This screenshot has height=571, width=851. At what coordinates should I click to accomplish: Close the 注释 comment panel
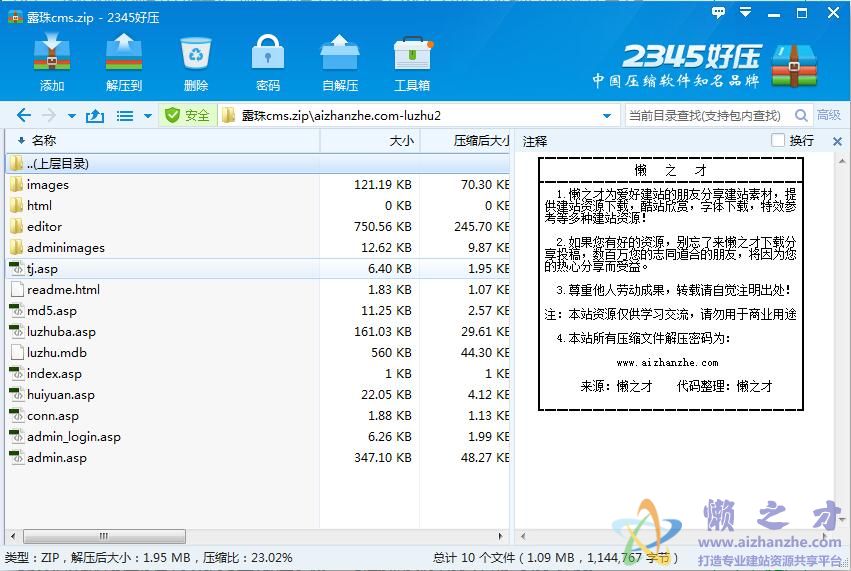837,141
